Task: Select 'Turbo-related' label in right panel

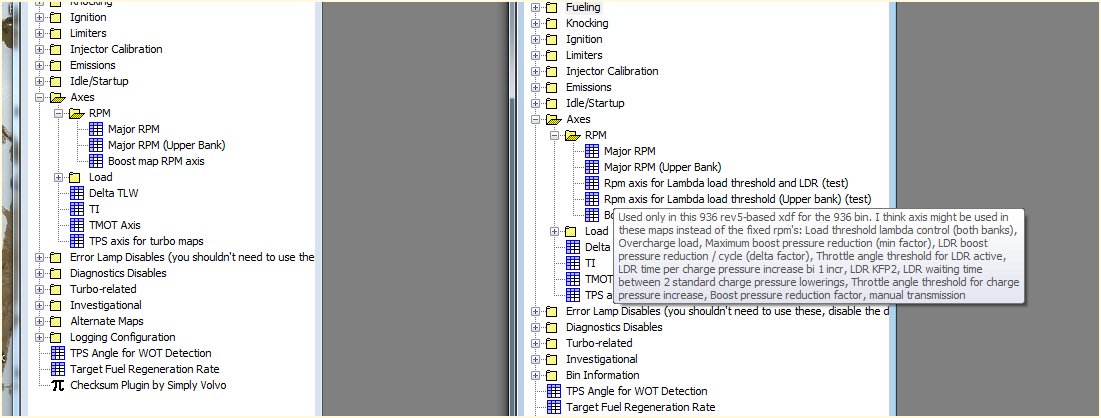Action: pos(599,344)
